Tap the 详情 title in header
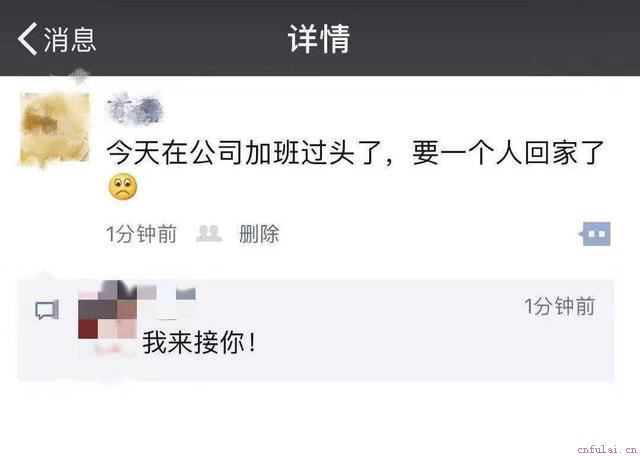This screenshot has height=456, width=640. coord(319,39)
